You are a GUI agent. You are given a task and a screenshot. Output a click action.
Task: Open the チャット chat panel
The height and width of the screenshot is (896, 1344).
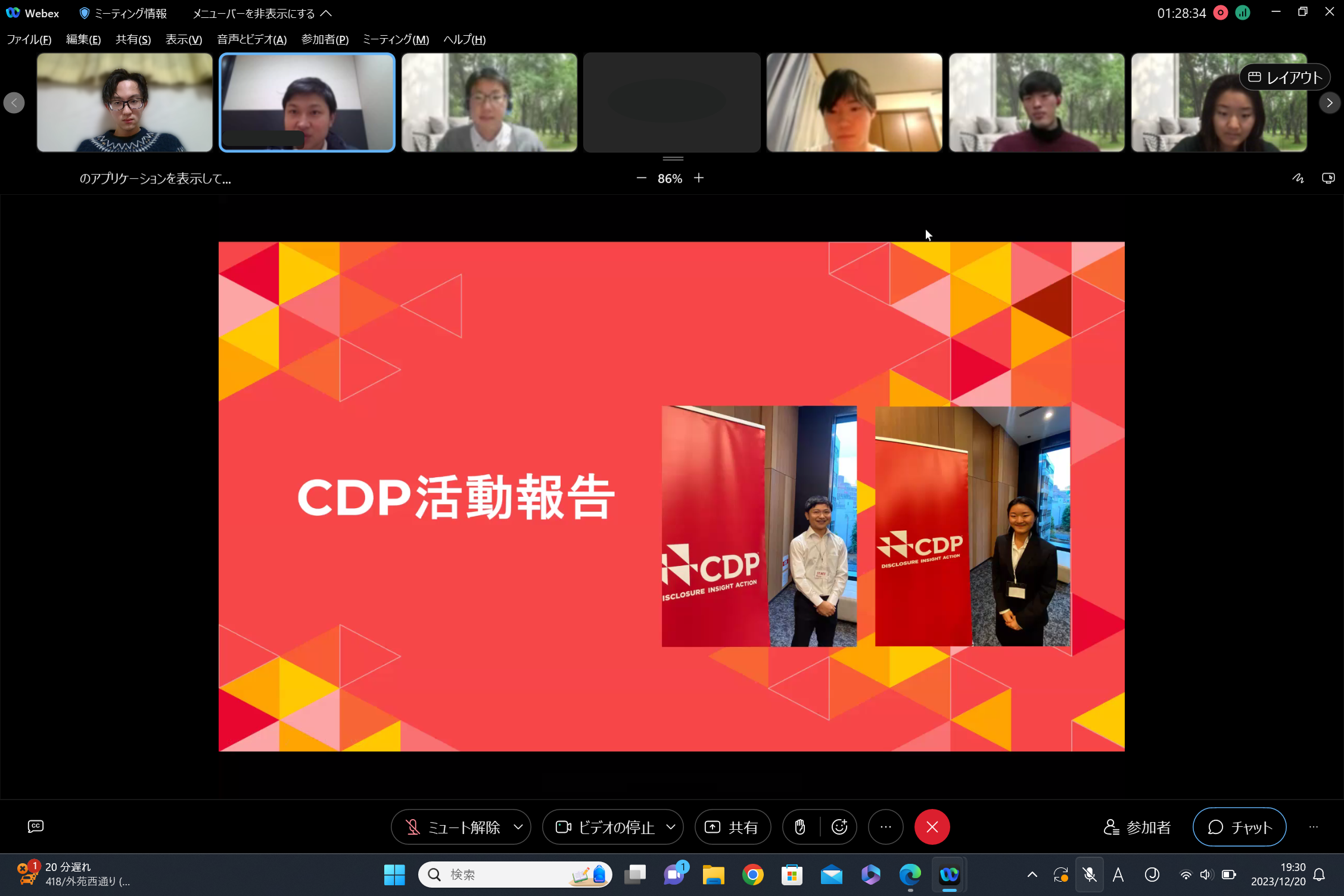pyautogui.click(x=1239, y=827)
